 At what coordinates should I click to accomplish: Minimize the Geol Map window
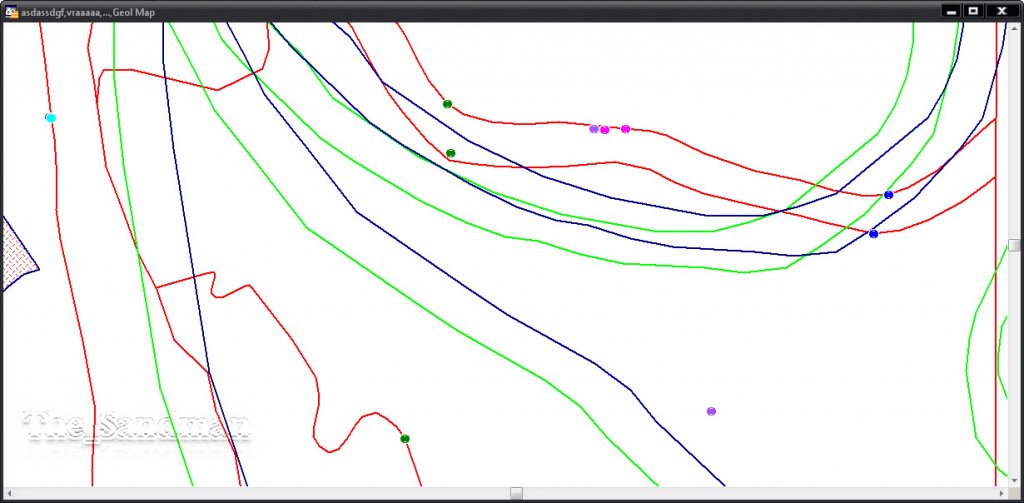pos(950,11)
